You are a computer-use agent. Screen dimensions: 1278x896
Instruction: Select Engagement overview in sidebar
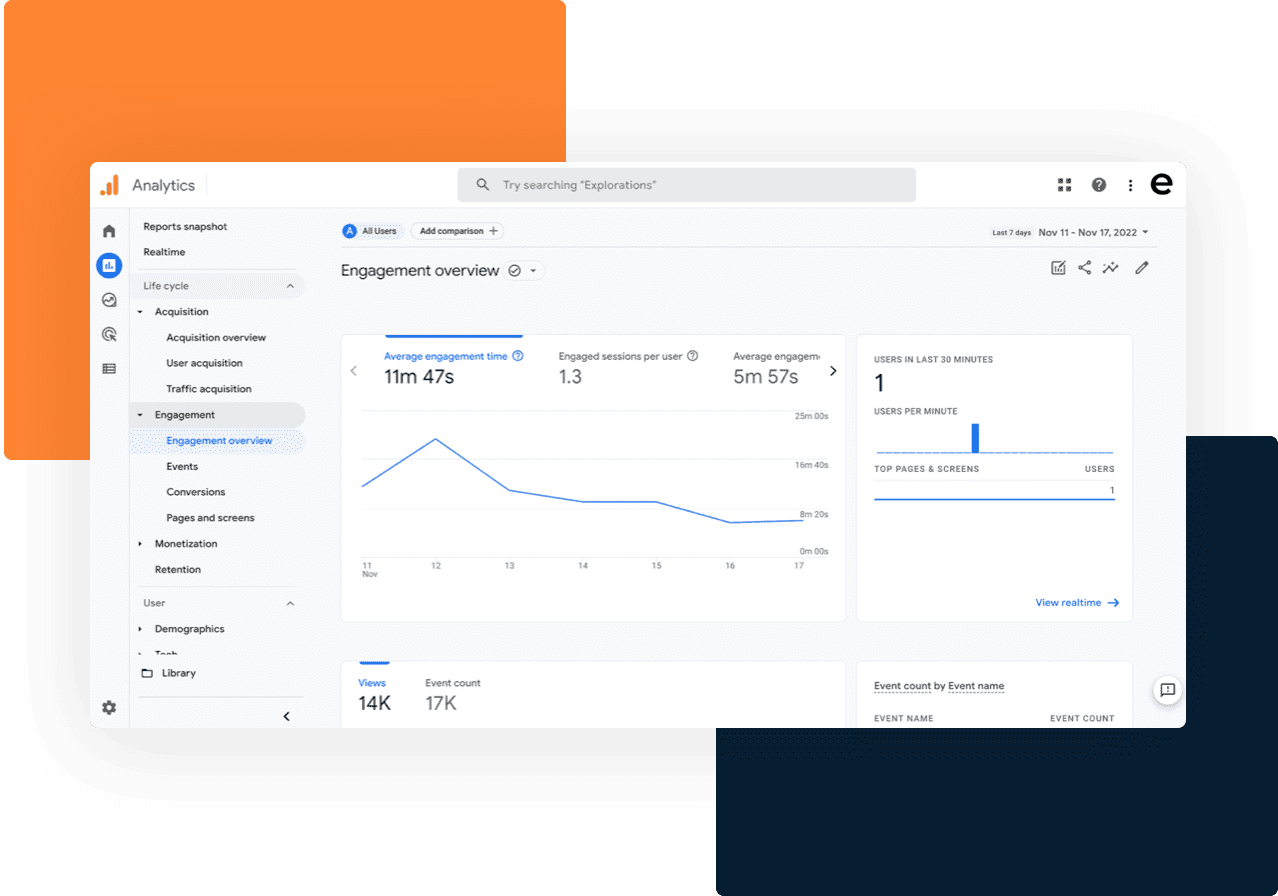point(219,441)
